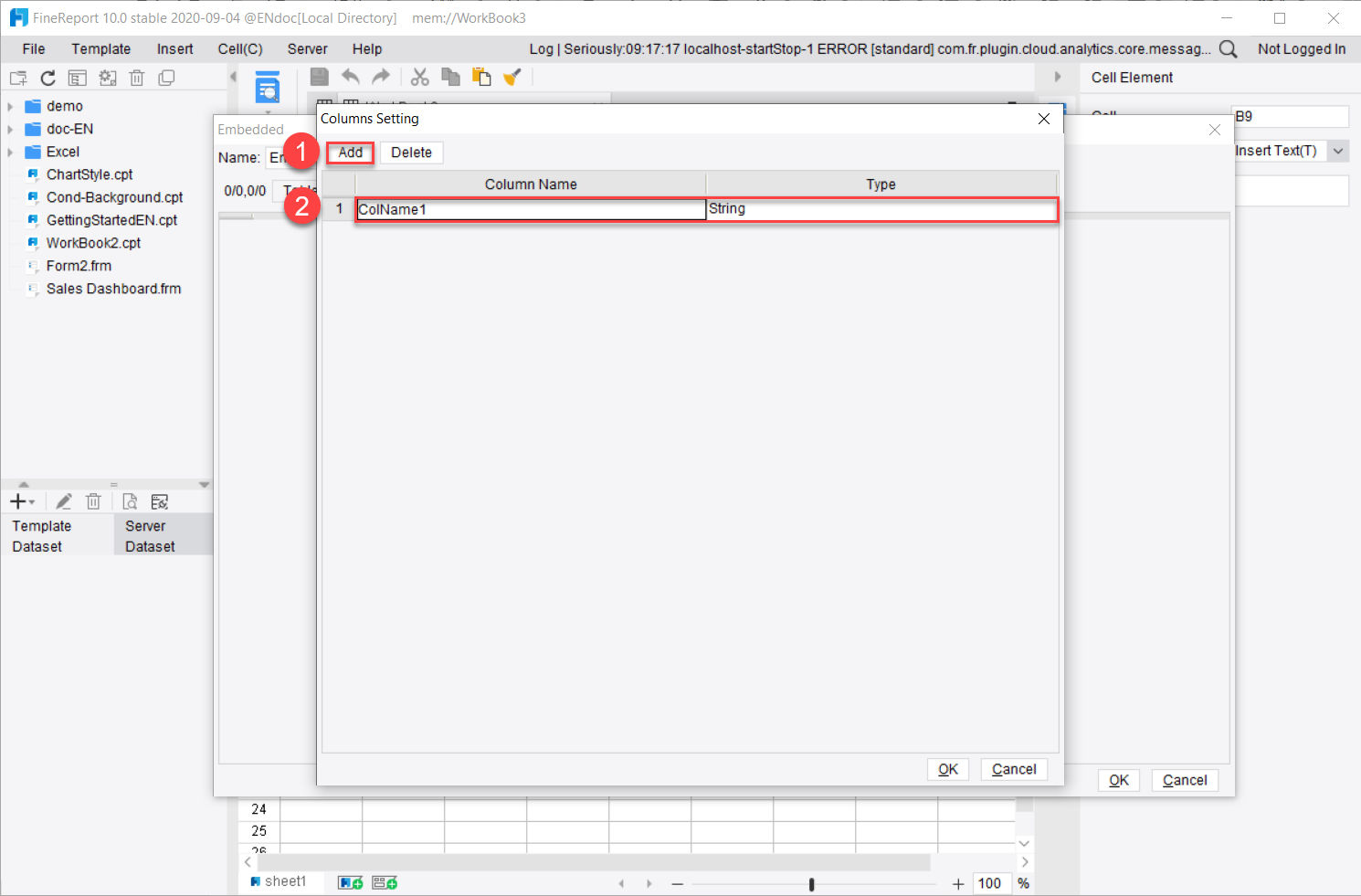This screenshot has width=1361, height=896.
Task: Open the Template menu
Action: (x=100, y=48)
